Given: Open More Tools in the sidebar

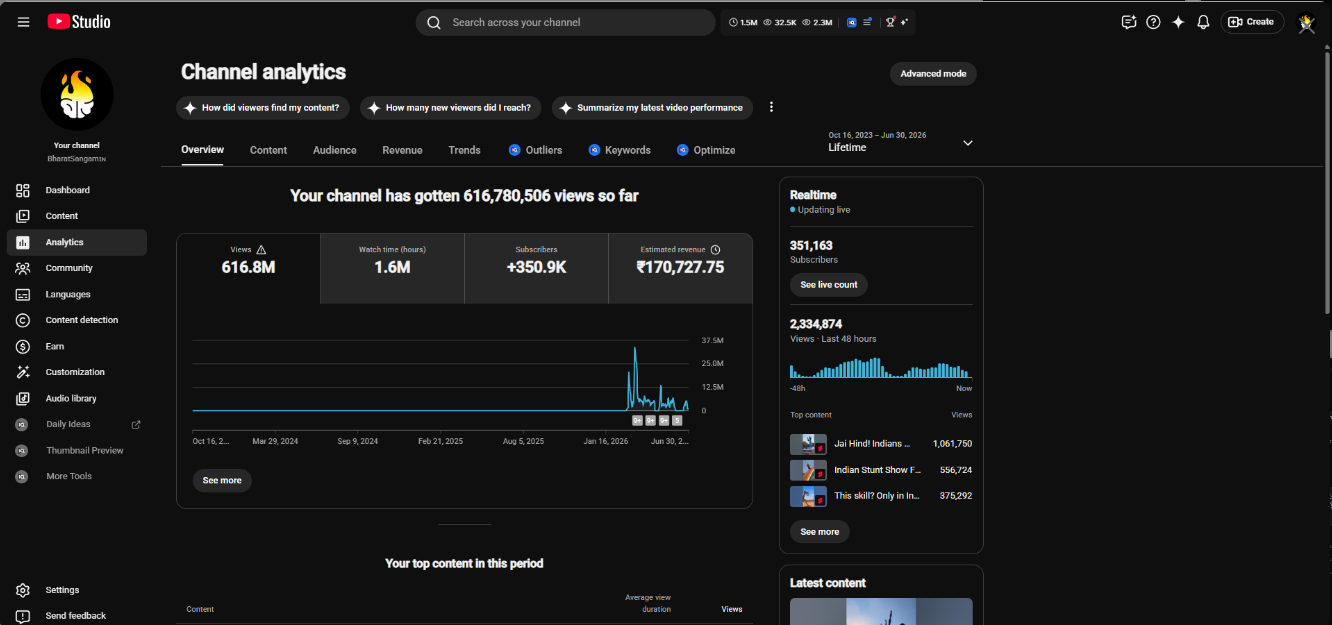Looking at the screenshot, I should [x=77, y=476].
